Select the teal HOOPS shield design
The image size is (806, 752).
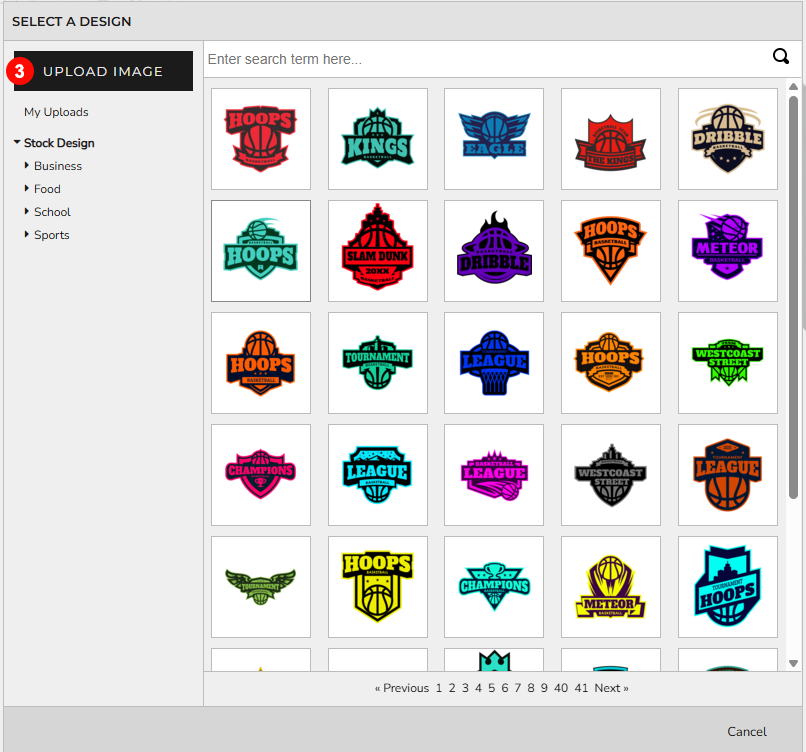tap(261, 251)
